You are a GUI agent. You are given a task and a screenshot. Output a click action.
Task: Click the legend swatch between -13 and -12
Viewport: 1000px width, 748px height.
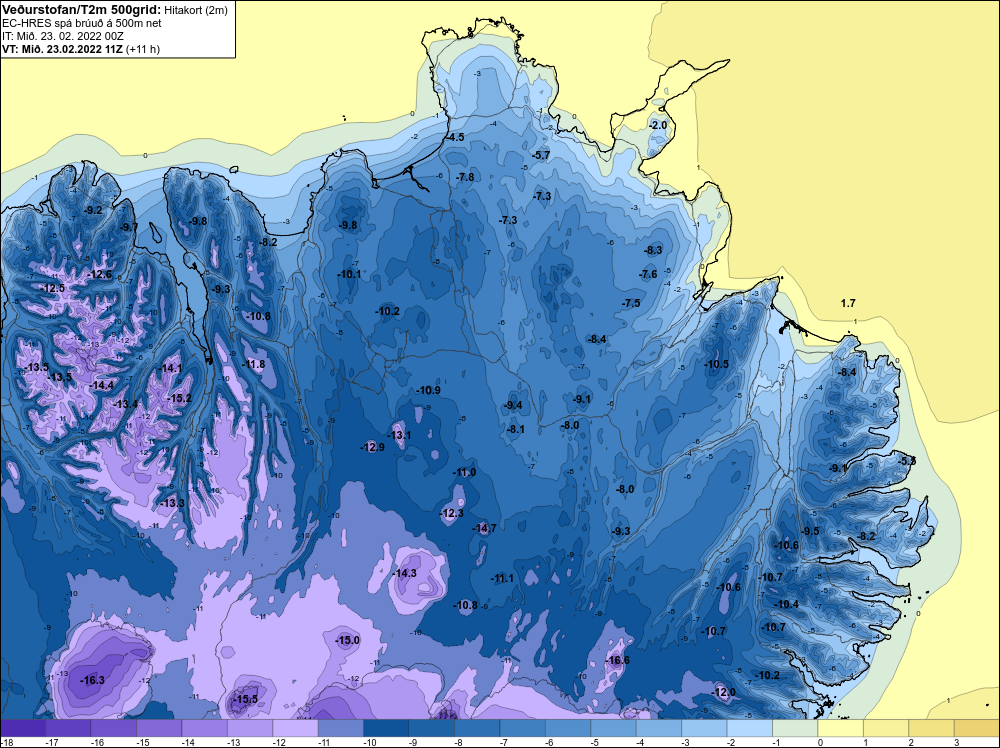point(250,728)
